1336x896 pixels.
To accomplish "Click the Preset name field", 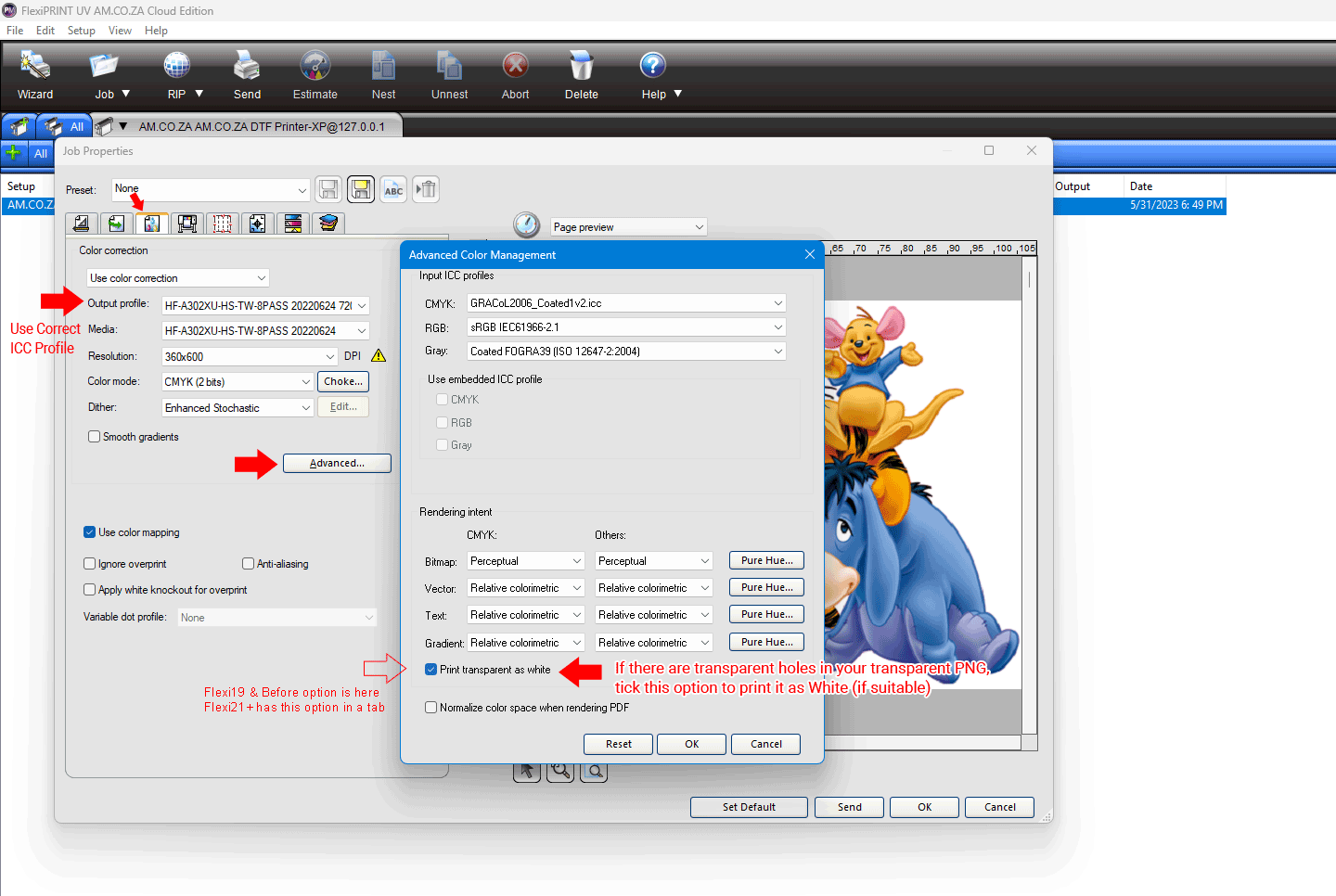I will click(204, 189).
